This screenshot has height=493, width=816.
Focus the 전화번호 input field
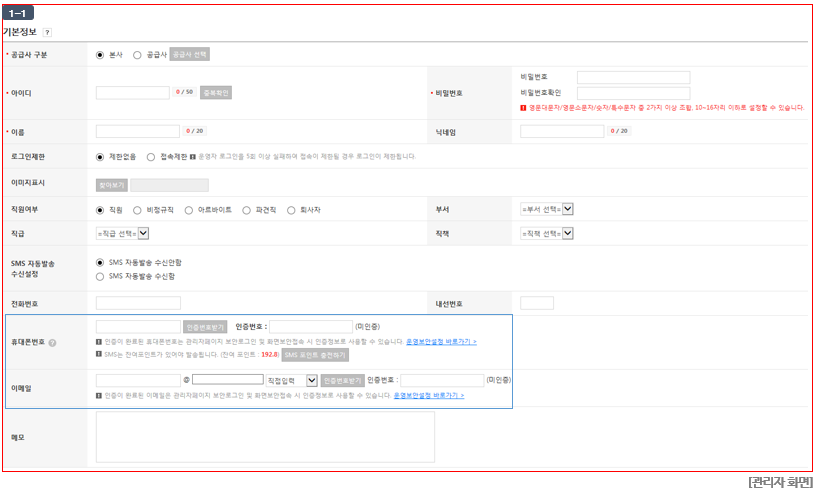138,303
